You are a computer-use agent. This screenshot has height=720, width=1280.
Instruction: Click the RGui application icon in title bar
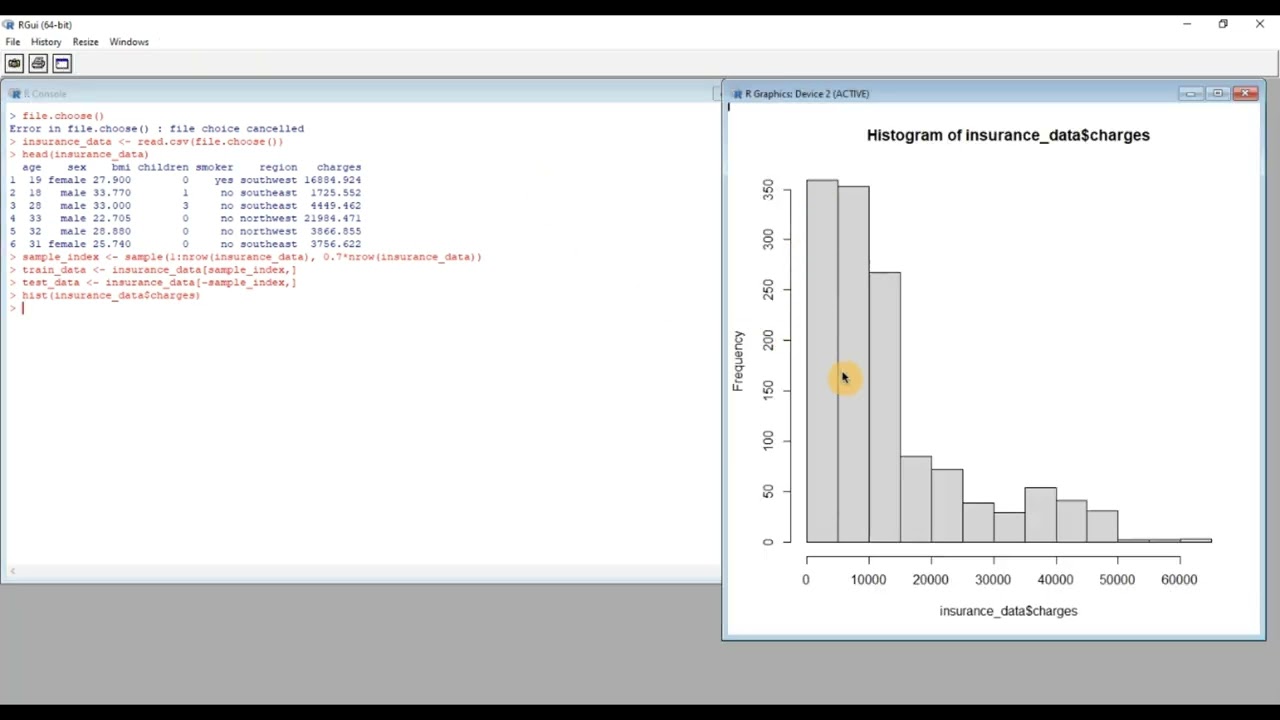[x=9, y=24]
